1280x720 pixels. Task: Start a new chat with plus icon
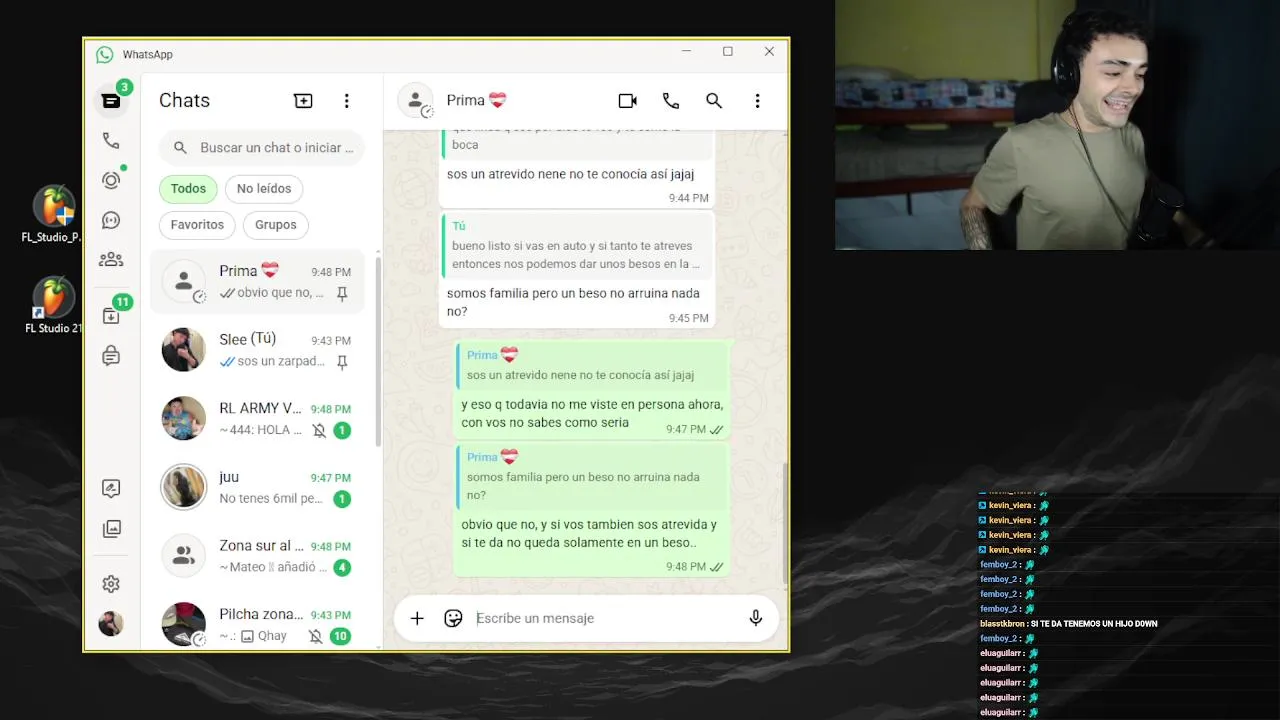[x=303, y=101]
